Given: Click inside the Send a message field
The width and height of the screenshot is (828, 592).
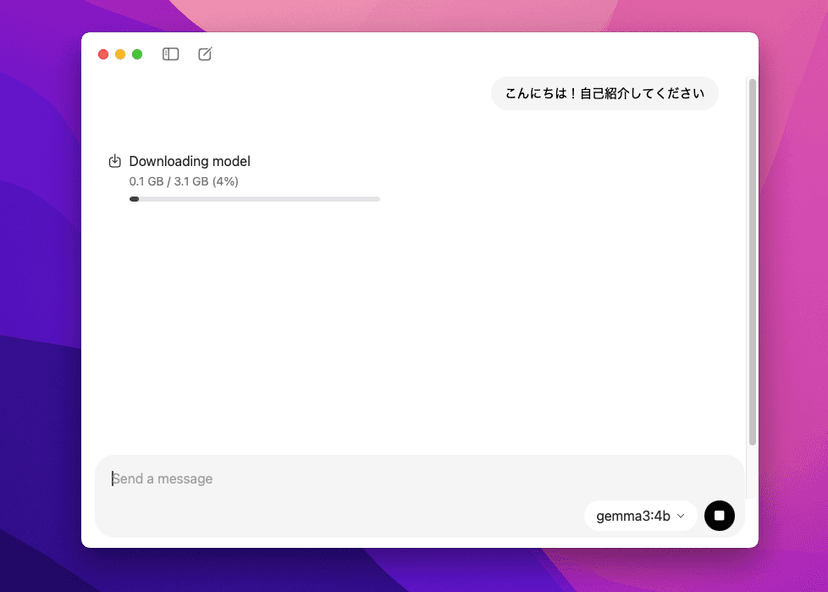Looking at the screenshot, I should point(300,478).
